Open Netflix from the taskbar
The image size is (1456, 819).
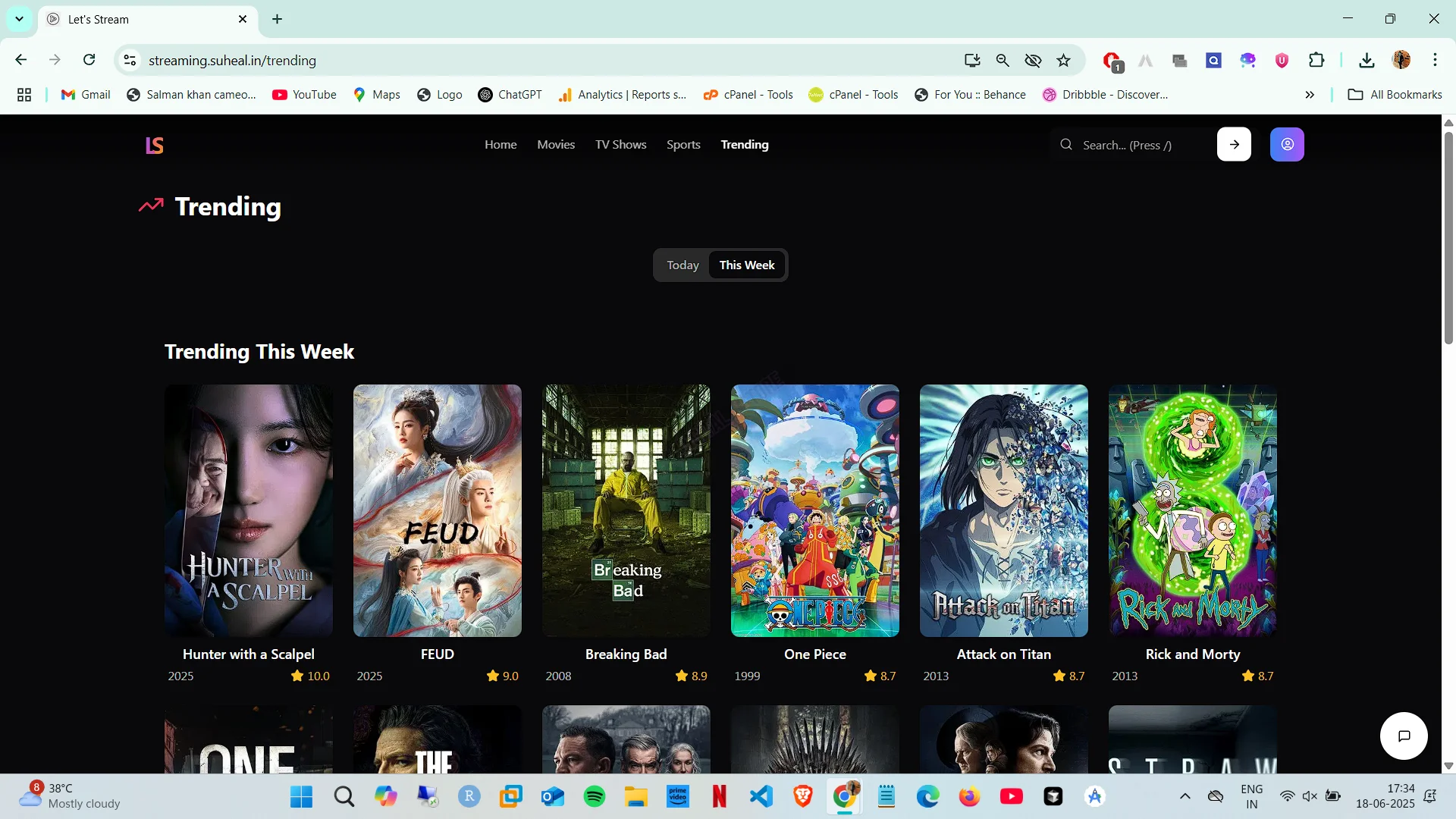point(720,796)
